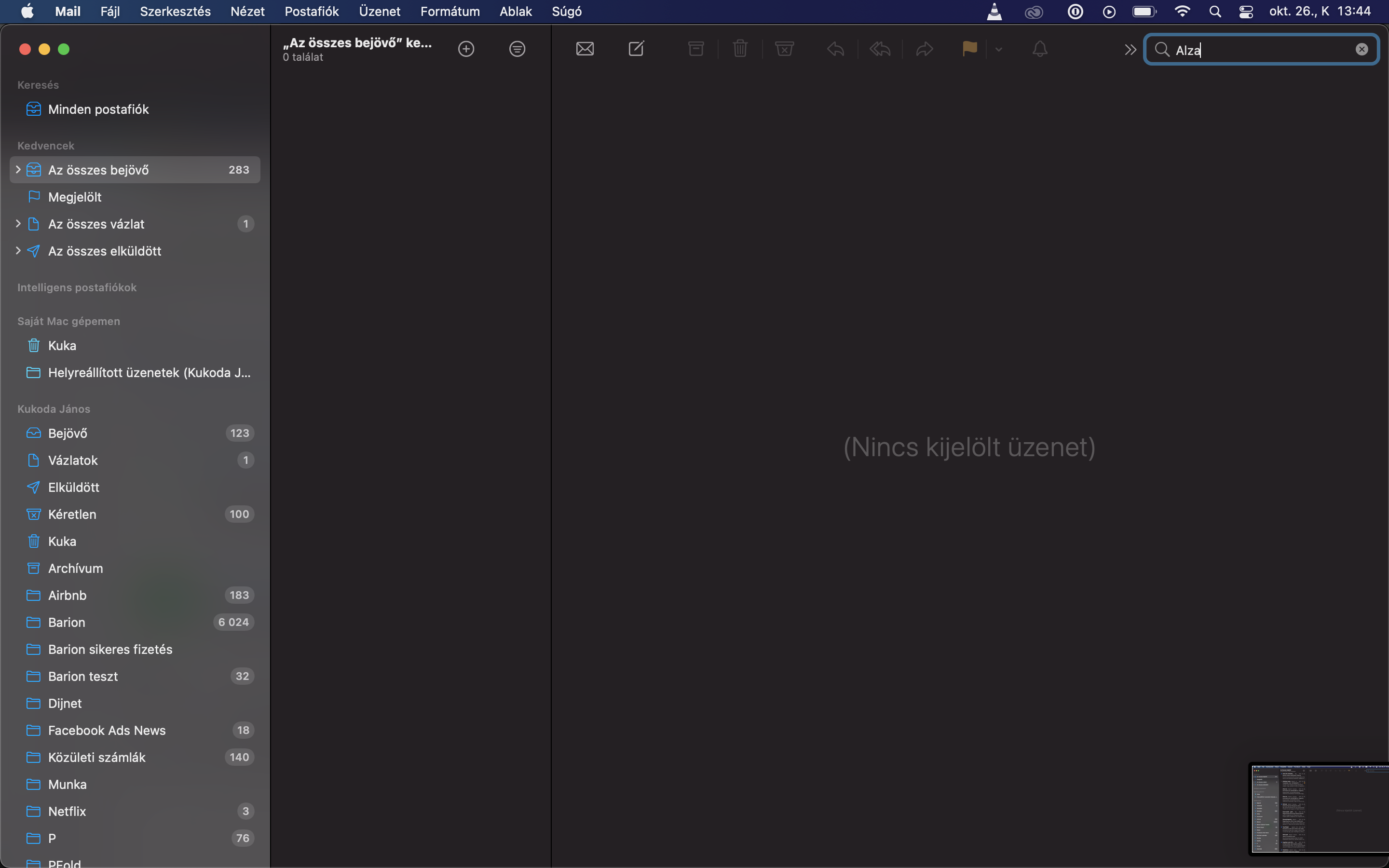
Task: Click the archive message icon
Action: point(694,48)
